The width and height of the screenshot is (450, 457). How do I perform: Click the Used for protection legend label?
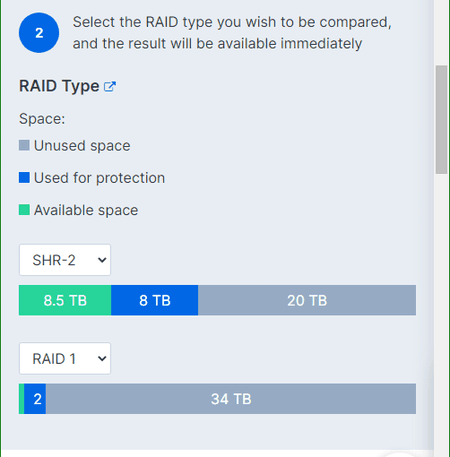click(x=99, y=178)
